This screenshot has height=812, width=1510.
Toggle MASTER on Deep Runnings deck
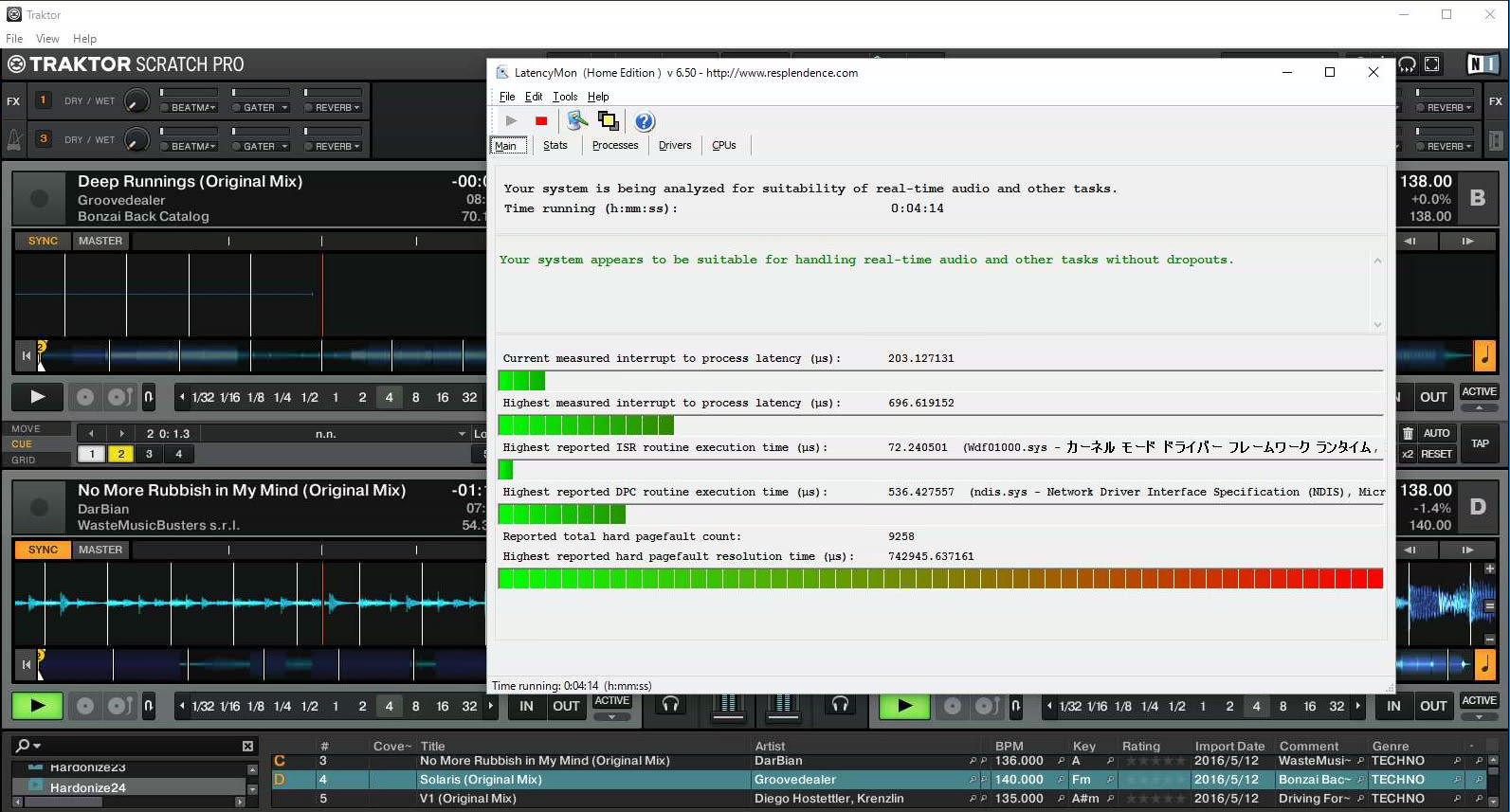pyautogui.click(x=100, y=241)
